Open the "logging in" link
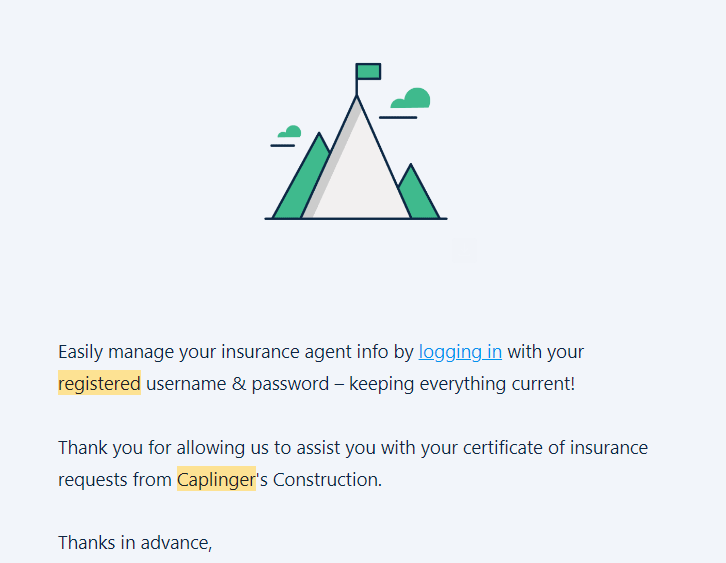This screenshot has width=726, height=563. pos(460,352)
